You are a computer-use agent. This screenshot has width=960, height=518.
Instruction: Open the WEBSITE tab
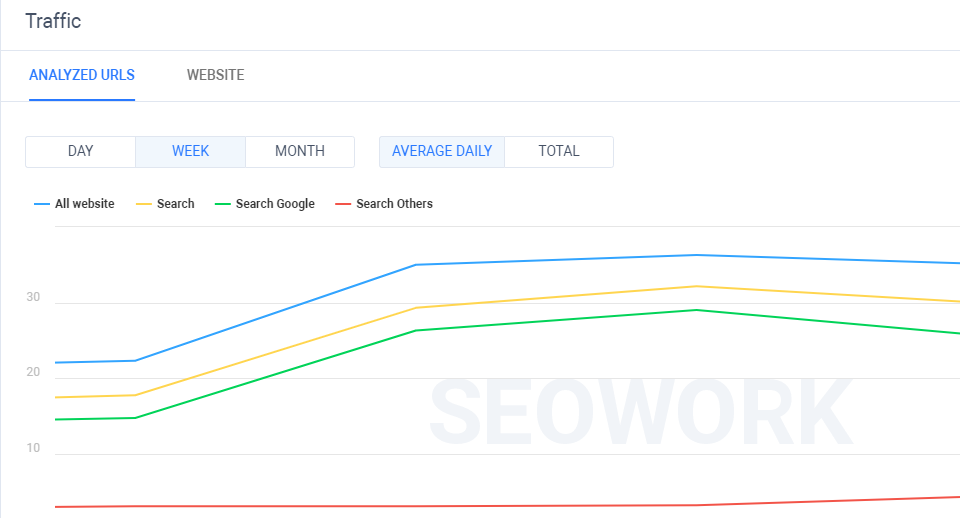tap(215, 75)
